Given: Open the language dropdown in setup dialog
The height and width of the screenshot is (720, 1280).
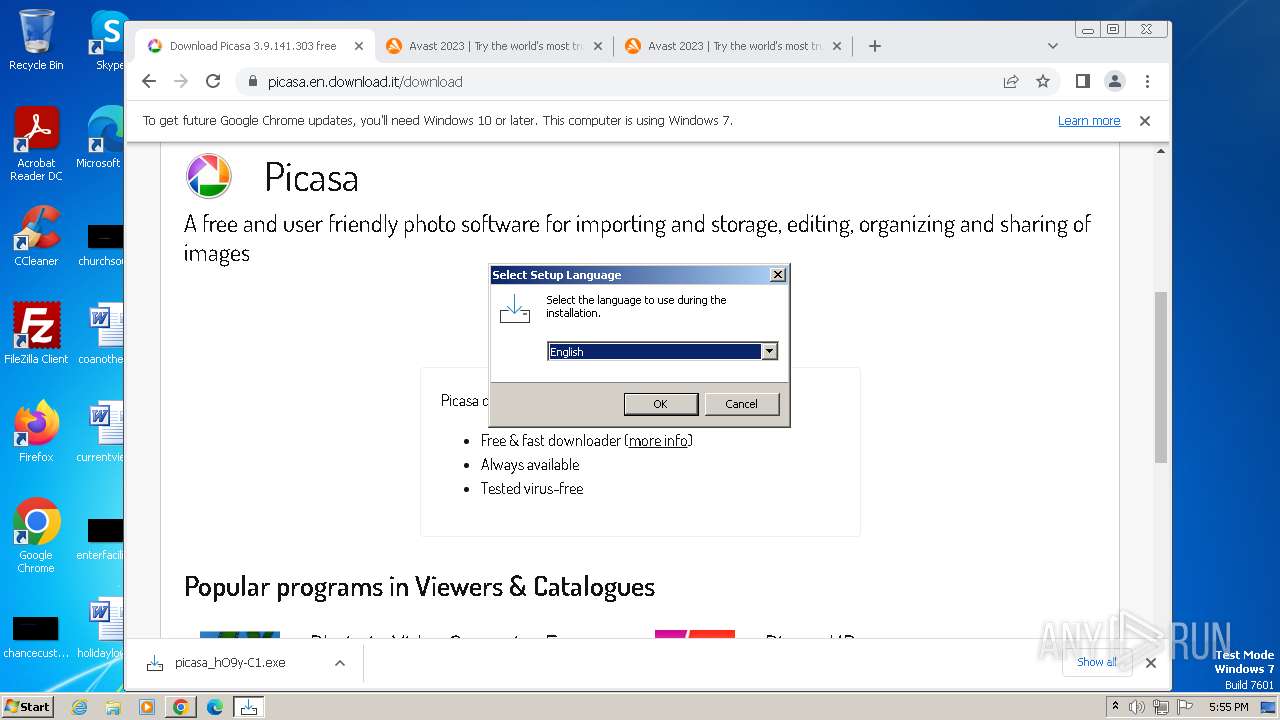Looking at the screenshot, I should coord(769,351).
